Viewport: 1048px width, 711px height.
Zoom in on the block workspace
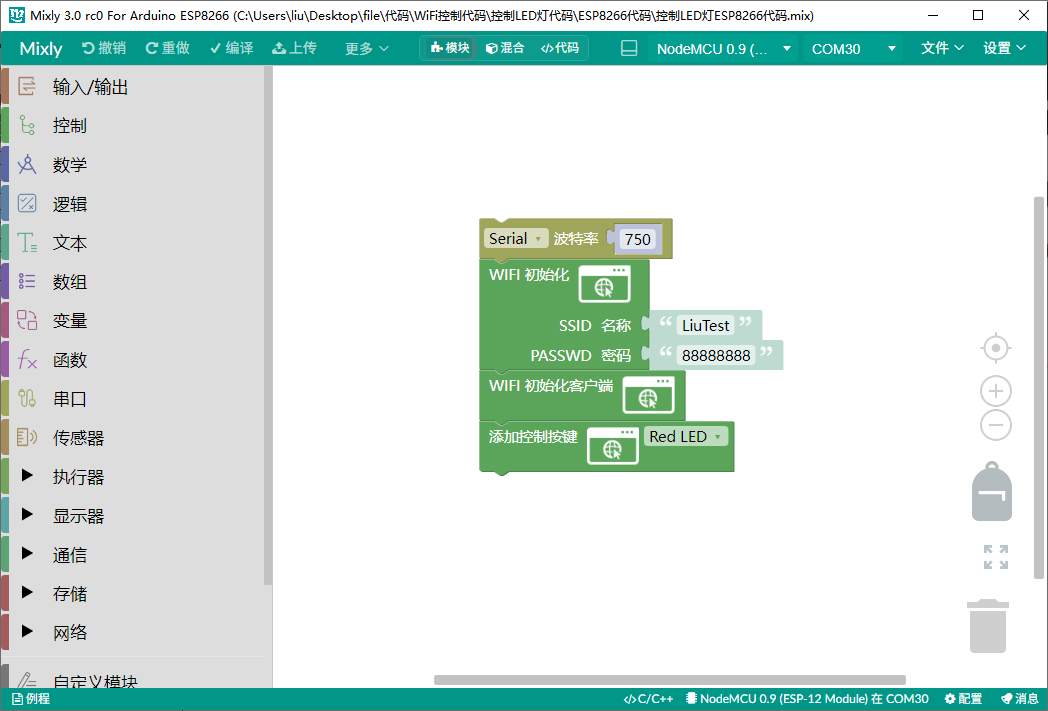click(995, 391)
